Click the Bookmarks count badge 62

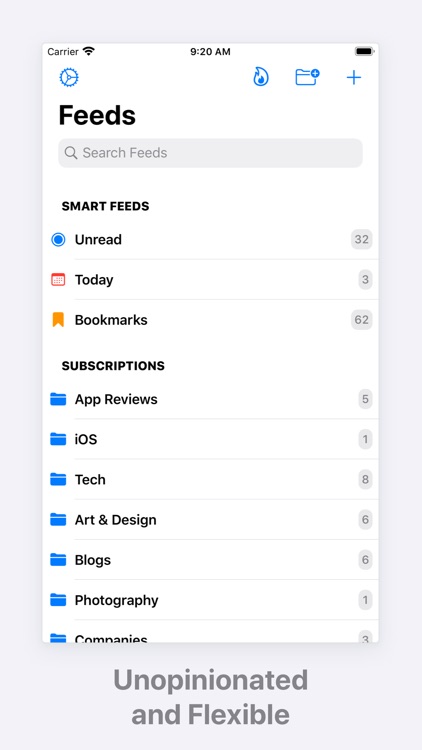[362, 320]
